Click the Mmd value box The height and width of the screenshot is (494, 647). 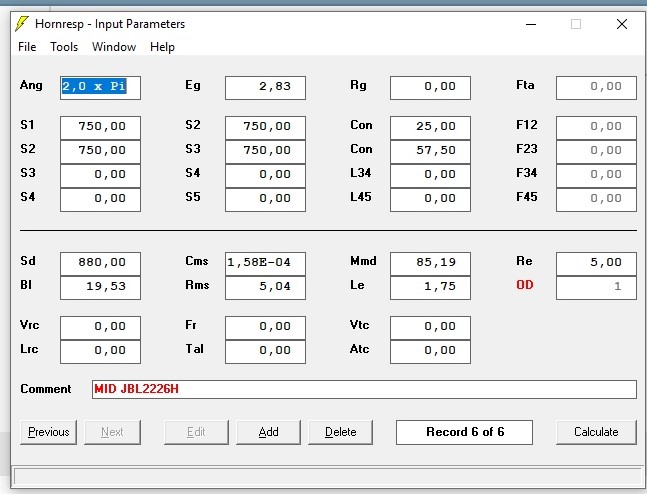click(x=430, y=263)
